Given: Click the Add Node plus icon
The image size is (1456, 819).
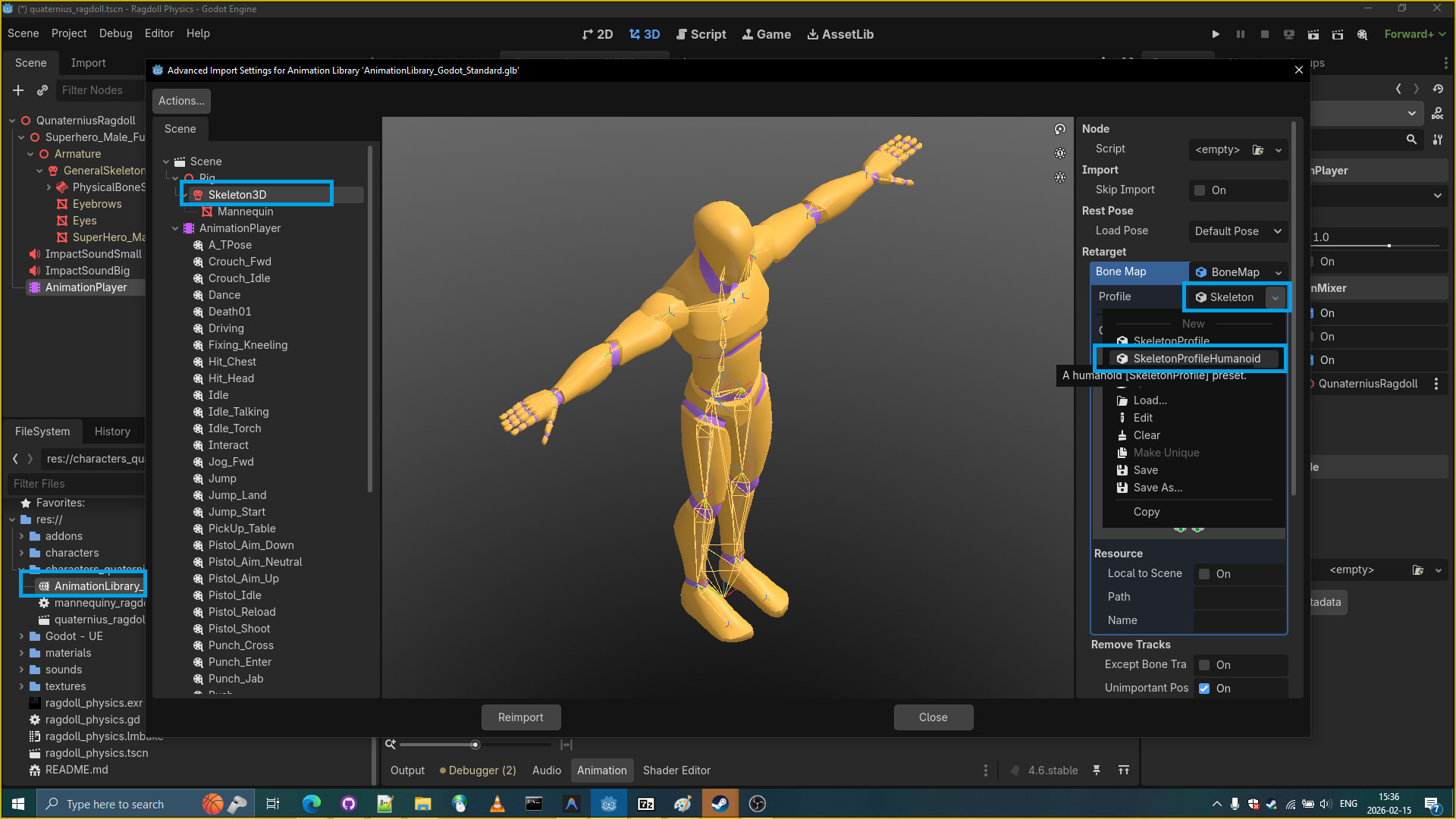Looking at the screenshot, I should point(18,90).
